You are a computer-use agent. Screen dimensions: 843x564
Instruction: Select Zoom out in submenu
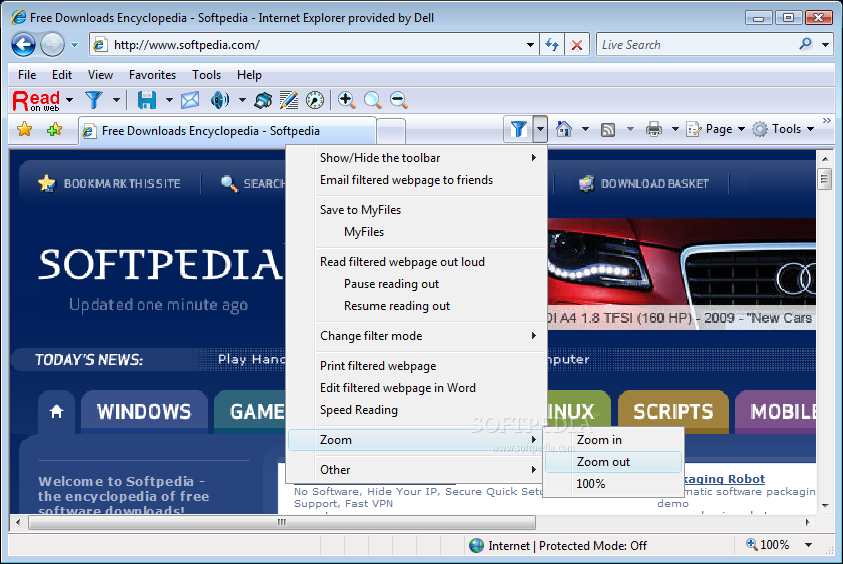pos(613,462)
